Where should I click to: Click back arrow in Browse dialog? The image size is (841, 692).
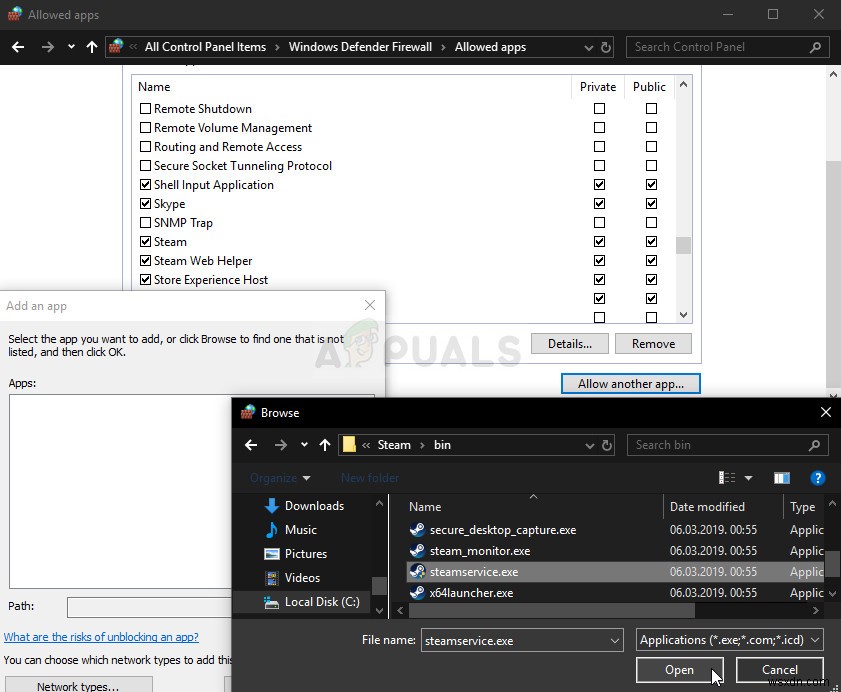point(251,445)
